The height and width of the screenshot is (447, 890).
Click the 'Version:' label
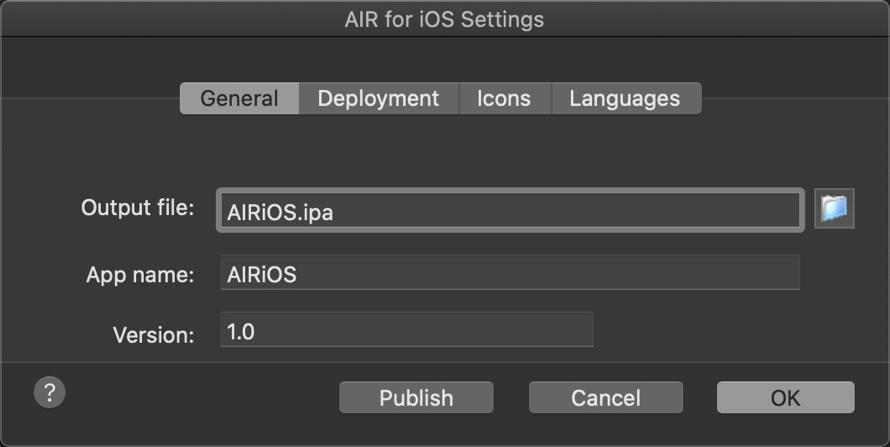click(x=153, y=335)
